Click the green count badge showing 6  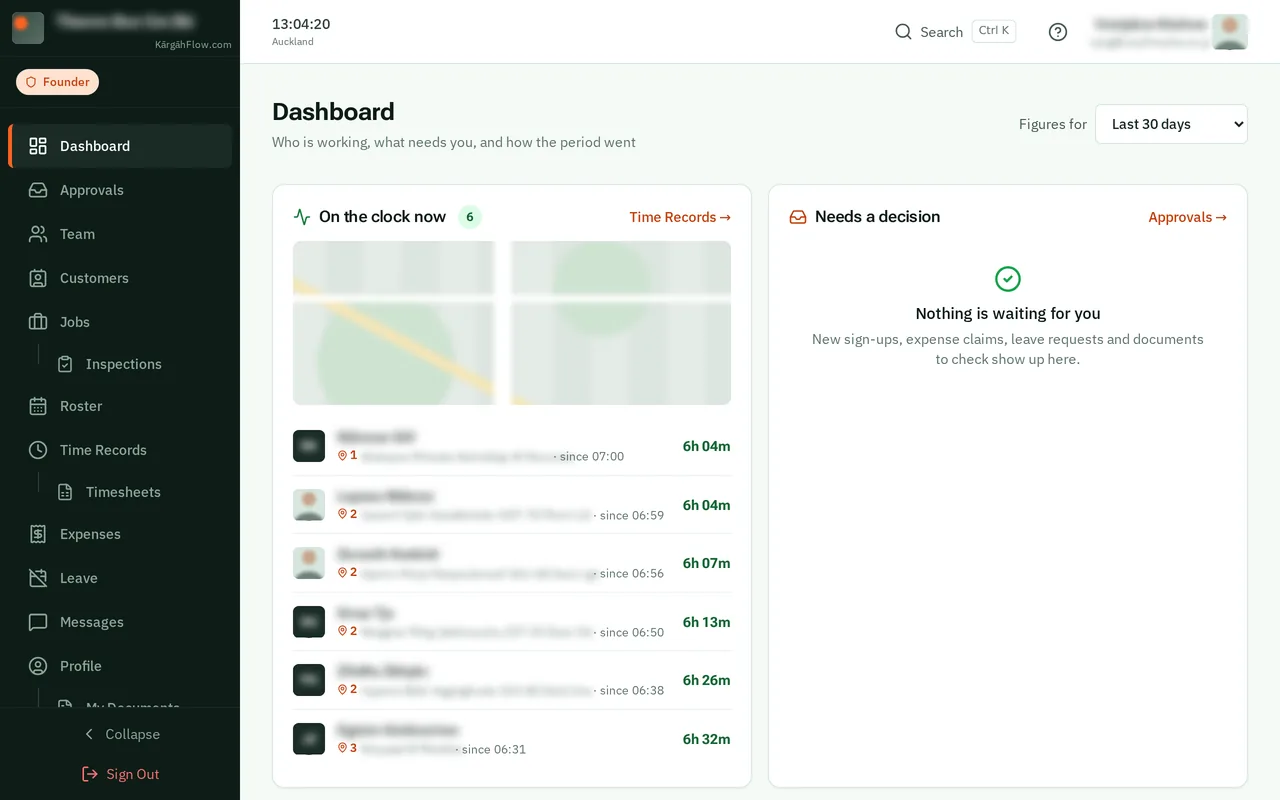[x=470, y=217]
